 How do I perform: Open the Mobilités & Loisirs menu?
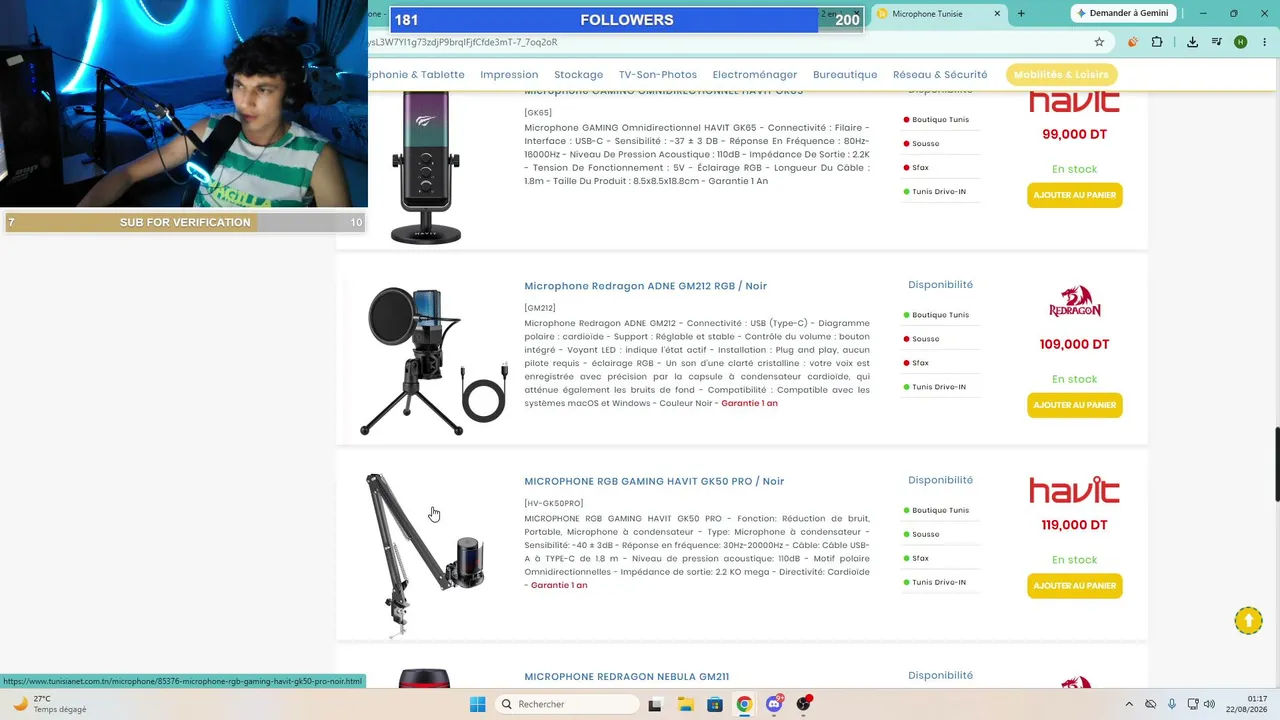tap(1061, 75)
